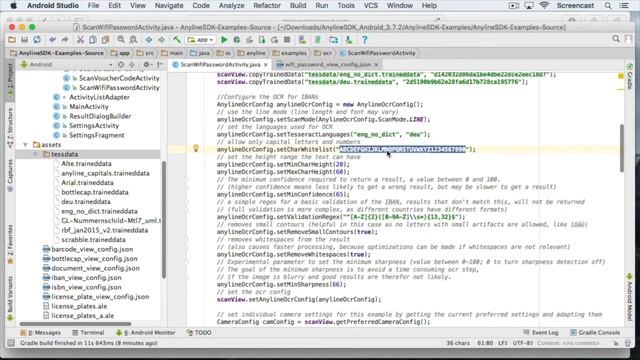Toggle the Structure side panel tab

(10, 128)
